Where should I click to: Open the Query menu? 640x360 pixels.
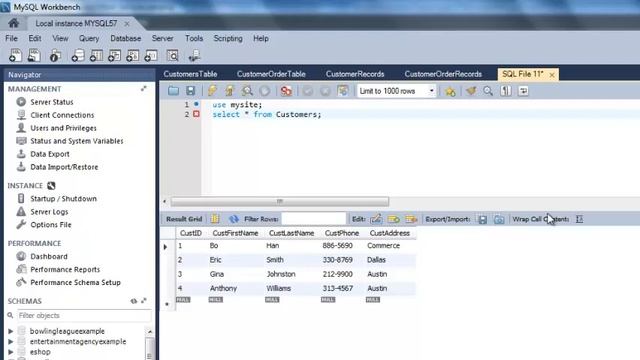click(x=89, y=38)
